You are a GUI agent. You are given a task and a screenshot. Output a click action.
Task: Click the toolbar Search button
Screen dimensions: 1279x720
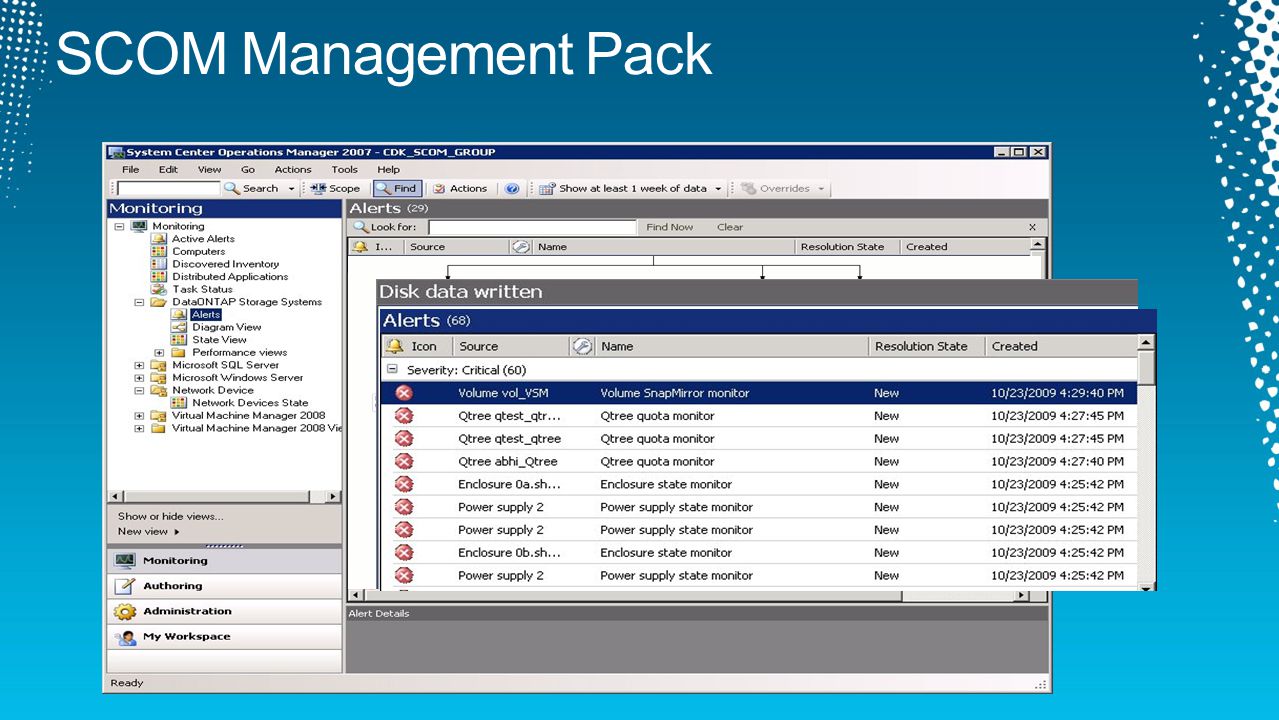point(252,188)
